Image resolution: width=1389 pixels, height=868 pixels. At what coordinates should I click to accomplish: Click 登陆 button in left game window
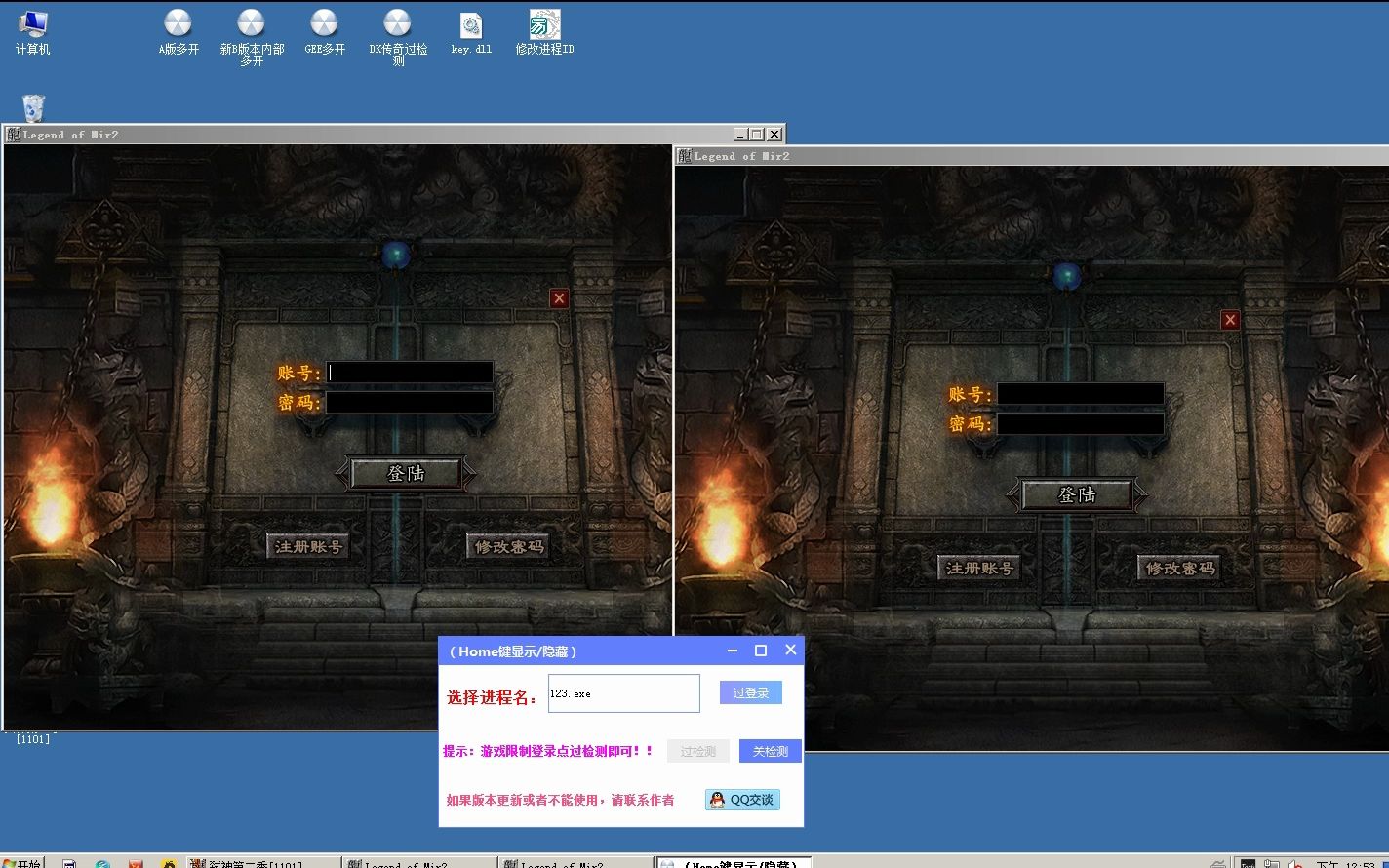click(406, 473)
